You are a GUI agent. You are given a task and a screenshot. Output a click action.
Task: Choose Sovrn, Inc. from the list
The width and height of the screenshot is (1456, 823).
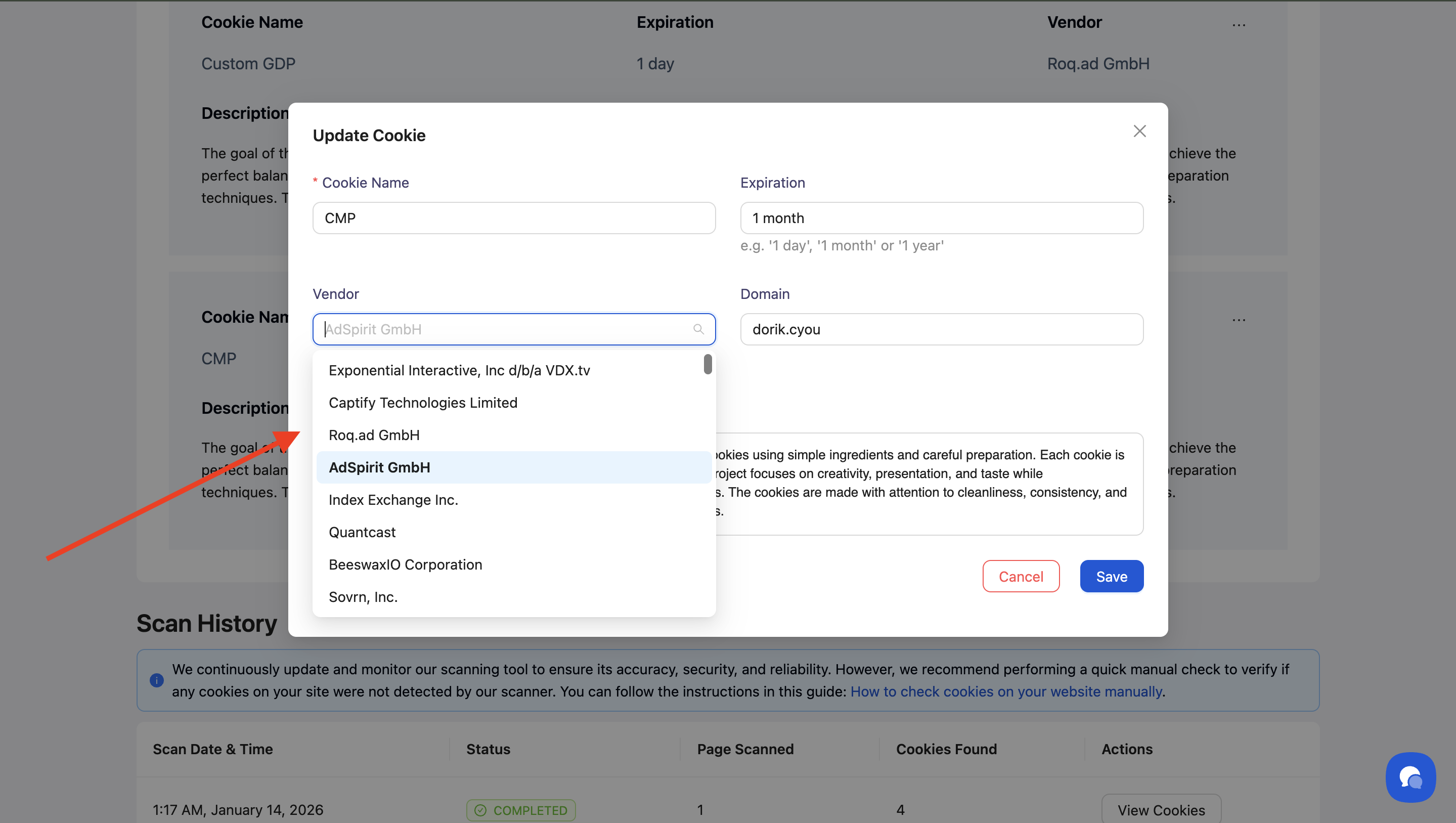tap(363, 597)
